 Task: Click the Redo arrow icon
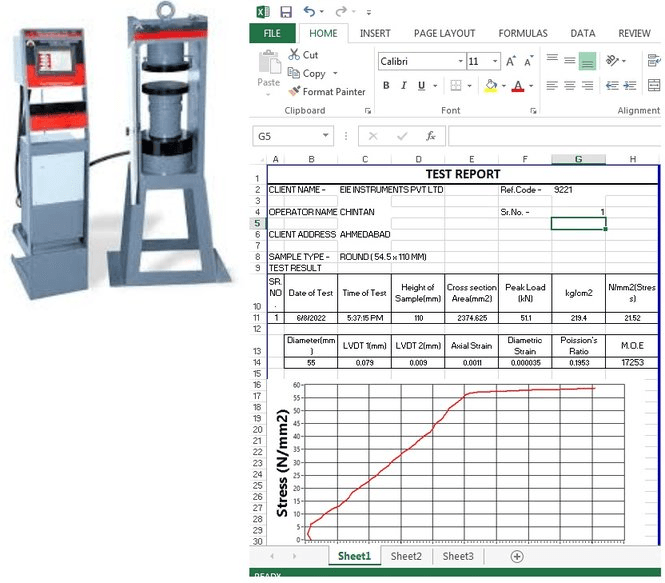click(341, 11)
